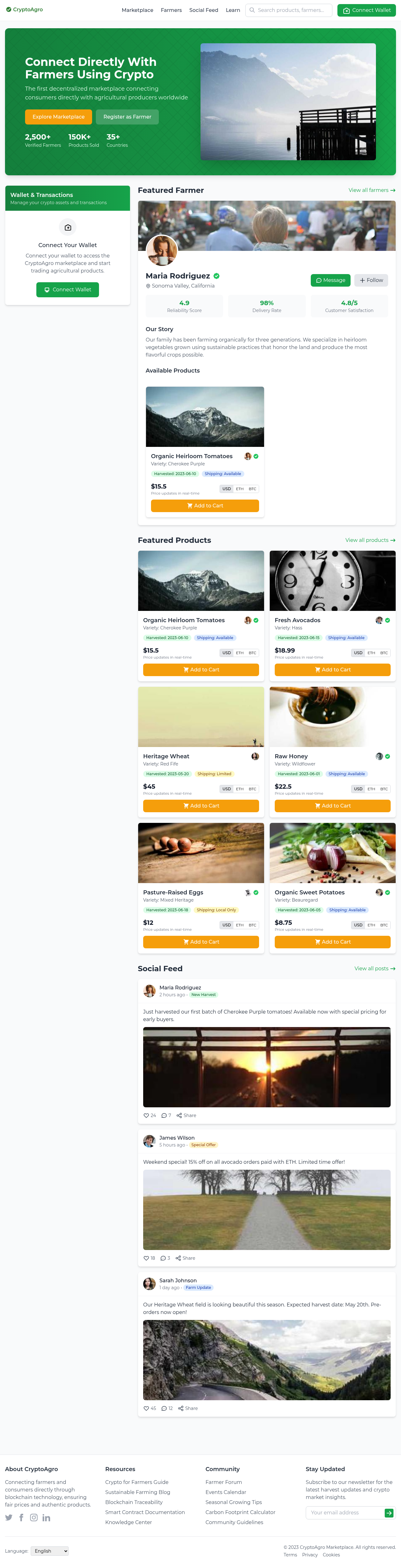Select USD currency on Heritage Wheat card
This screenshot has width=401, height=1568.
[x=227, y=788]
